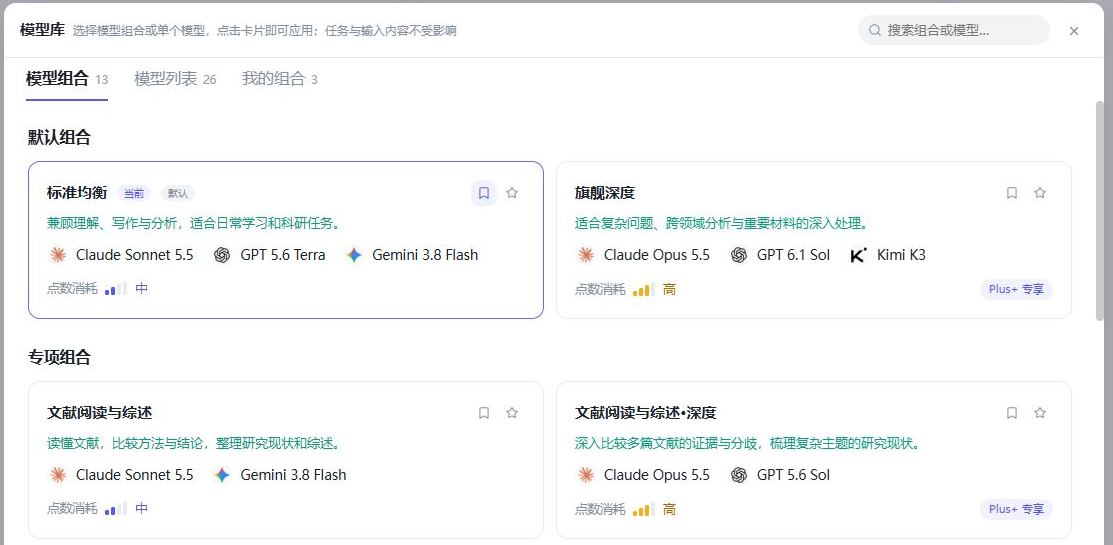Star the 文献阅读与综述•深度 combination

[1040, 413]
